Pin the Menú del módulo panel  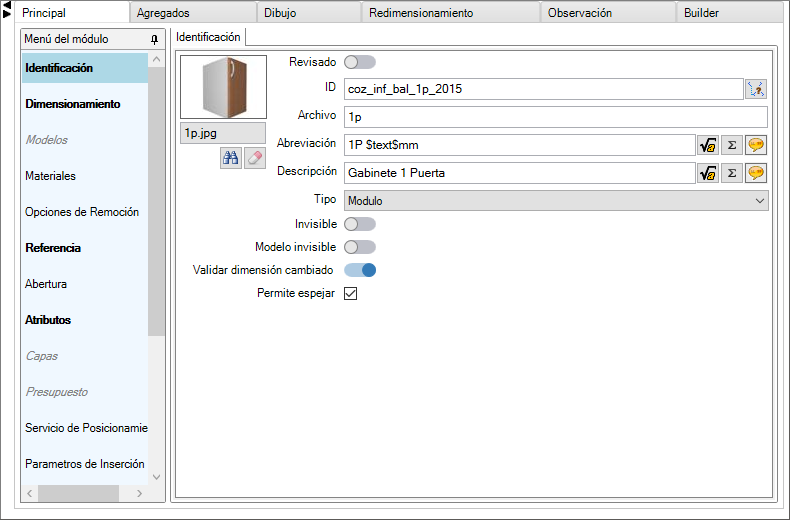point(154,39)
